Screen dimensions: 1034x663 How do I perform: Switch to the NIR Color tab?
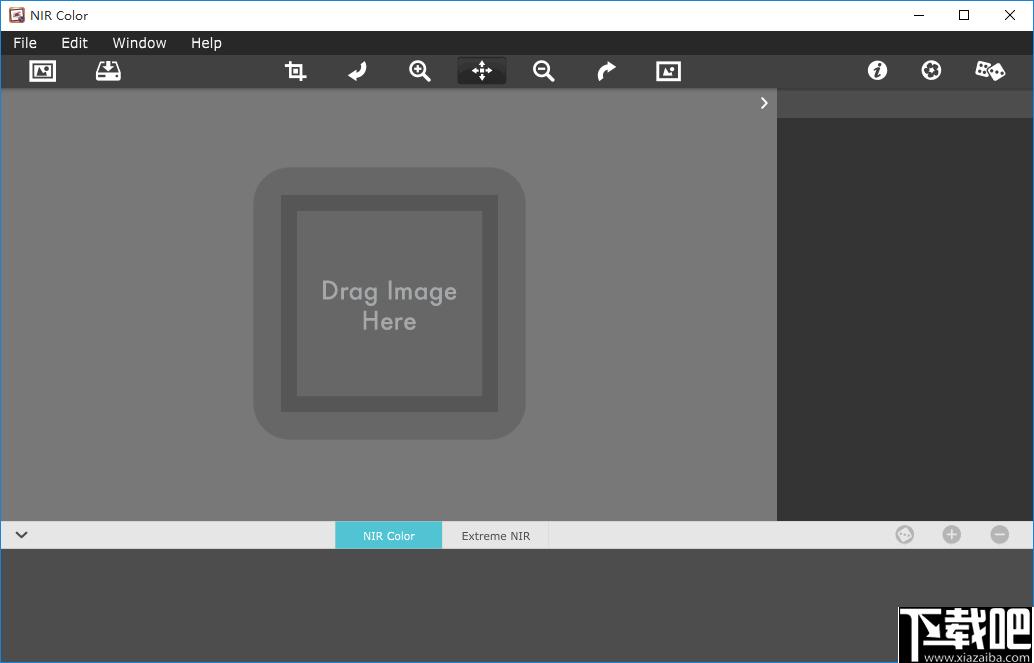(388, 536)
